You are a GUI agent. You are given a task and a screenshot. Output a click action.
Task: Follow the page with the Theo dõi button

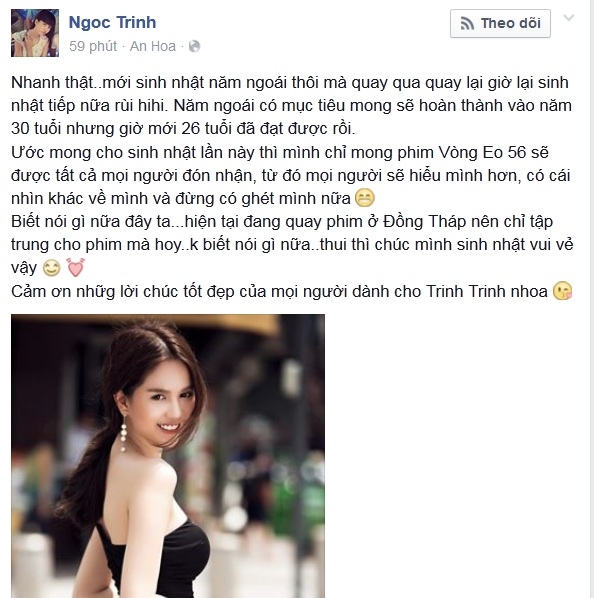(500, 23)
